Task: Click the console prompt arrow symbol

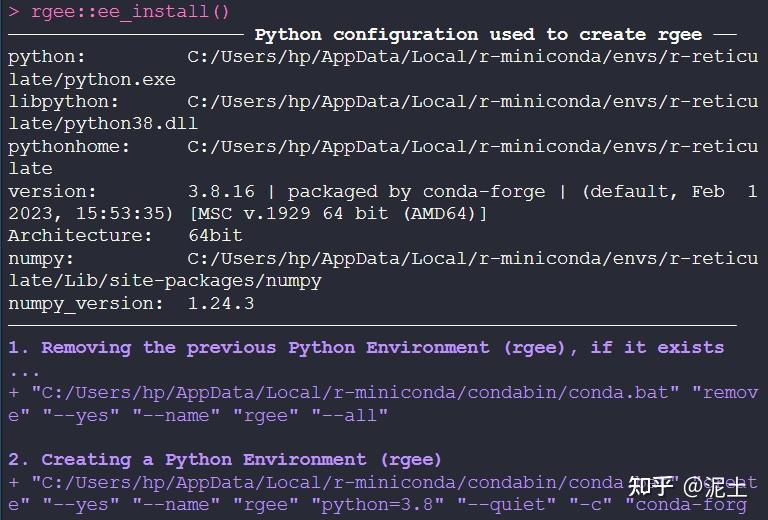Action: pos(14,12)
